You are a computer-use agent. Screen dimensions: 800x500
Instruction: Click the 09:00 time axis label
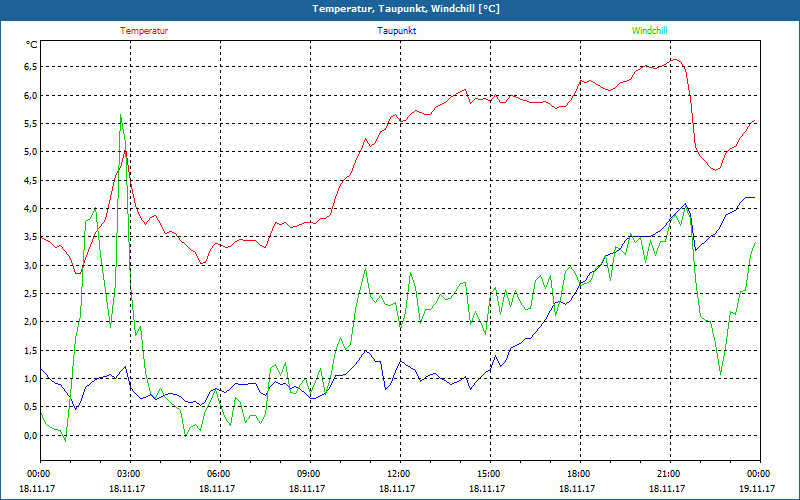click(310, 474)
